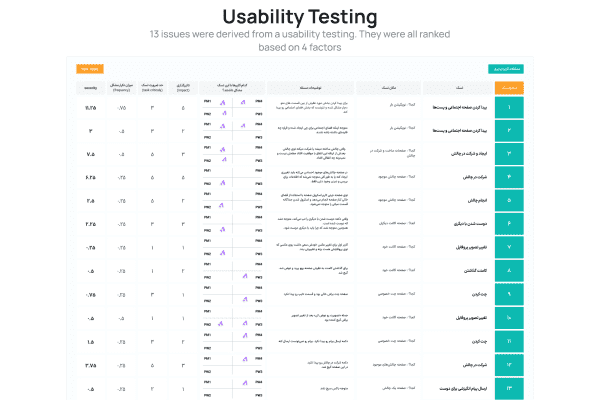Click the subtitle mentioning "13 issues were derived"
This screenshot has width=600, height=400.
click(x=300, y=41)
